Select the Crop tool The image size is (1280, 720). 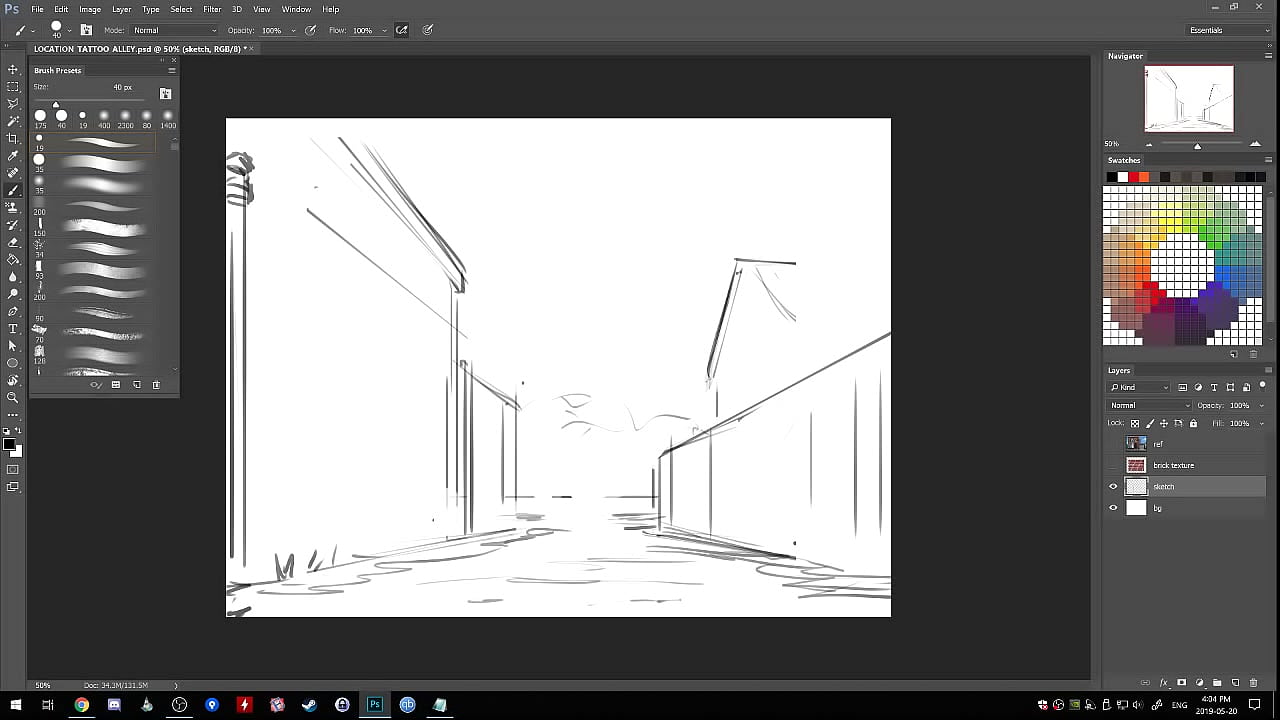13,139
